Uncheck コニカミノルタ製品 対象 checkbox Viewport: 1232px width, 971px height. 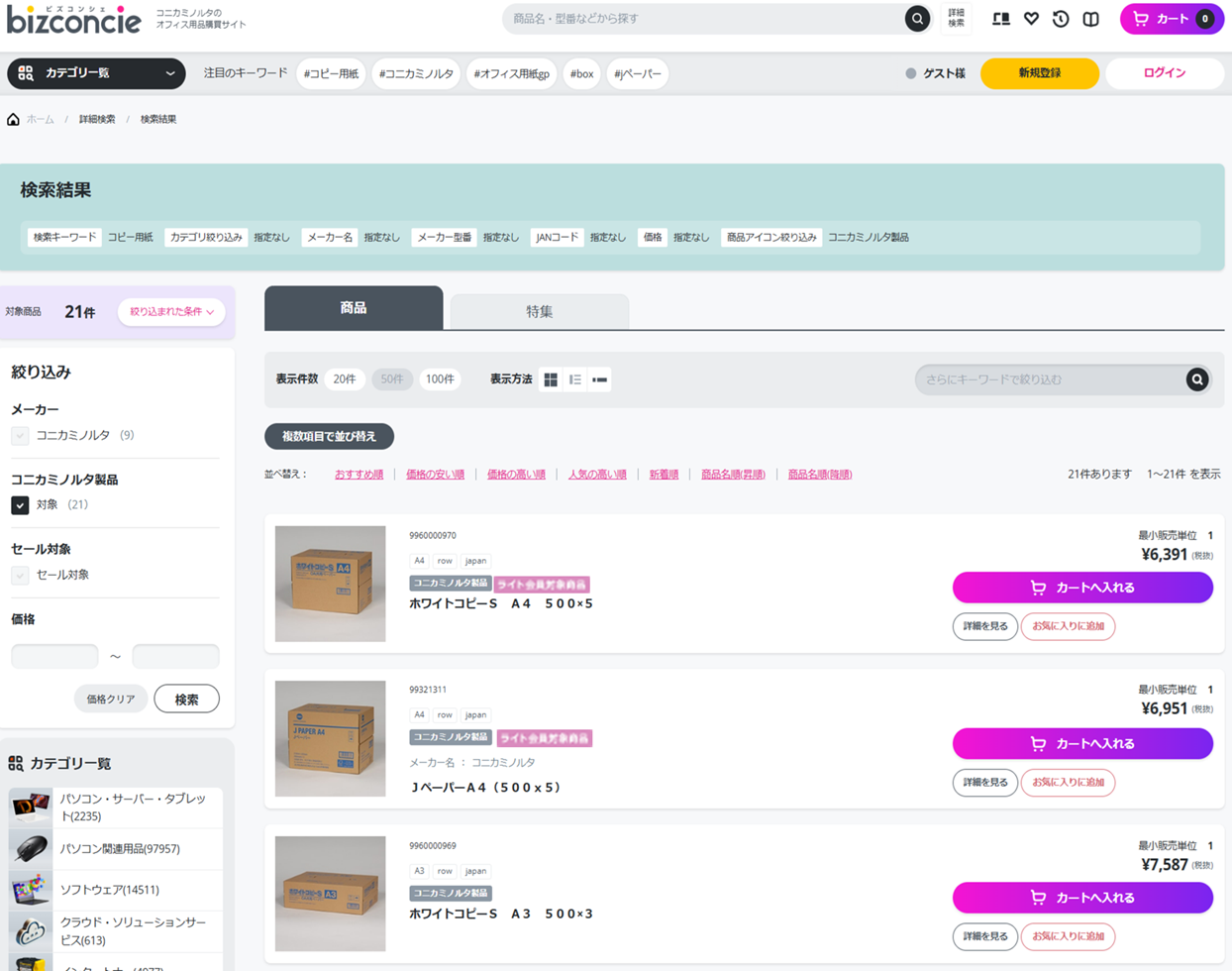(x=20, y=505)
